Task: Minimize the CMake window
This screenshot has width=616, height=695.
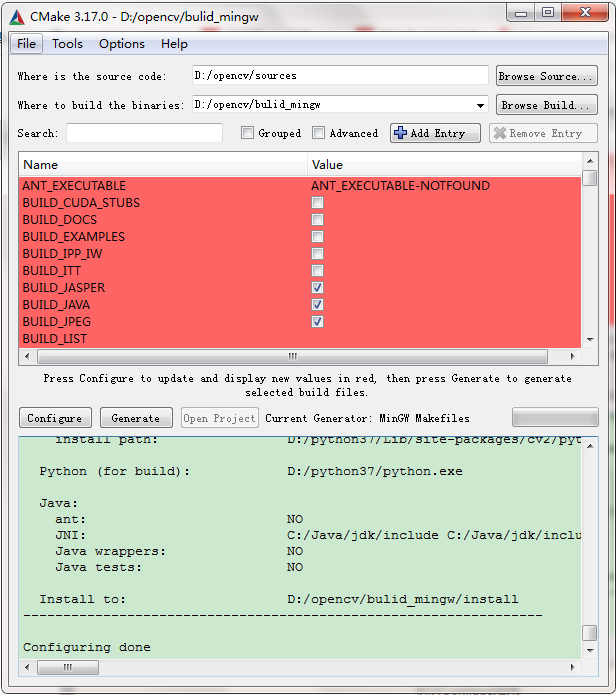Action: (x=521, y=13)
